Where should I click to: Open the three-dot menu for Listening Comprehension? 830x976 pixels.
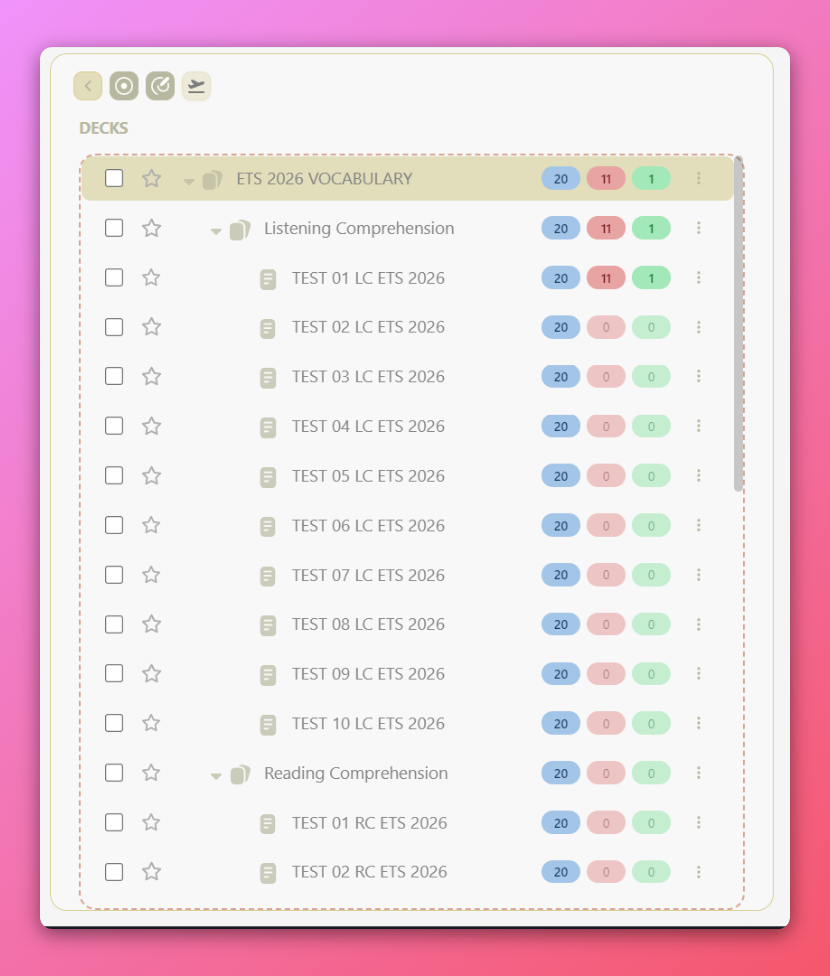pos(698,228)
